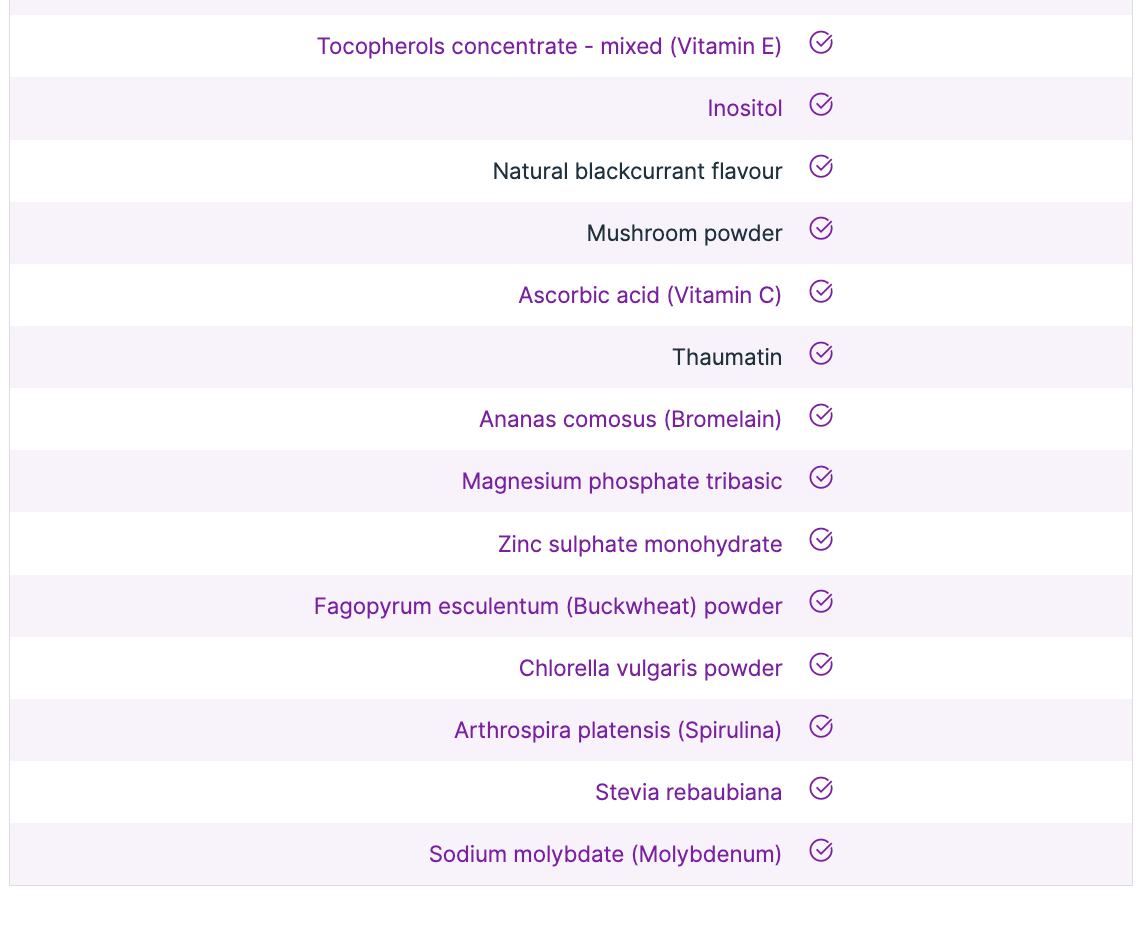This screenshot has width=1136, height=938.
Task: Open Zinc sulphate monohydrate link
Action: 640,544
